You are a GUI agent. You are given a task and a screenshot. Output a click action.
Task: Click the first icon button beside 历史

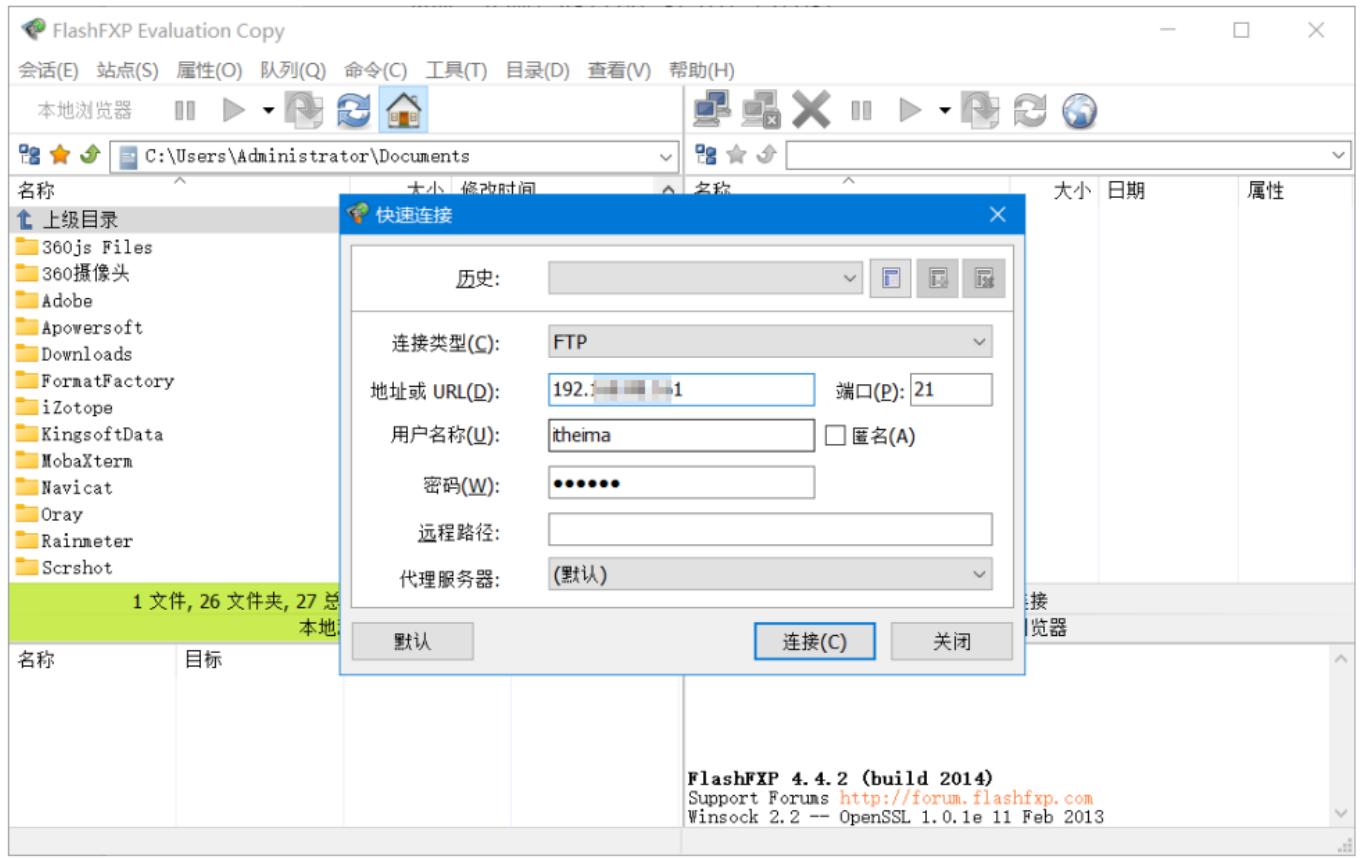pos(891,278)
